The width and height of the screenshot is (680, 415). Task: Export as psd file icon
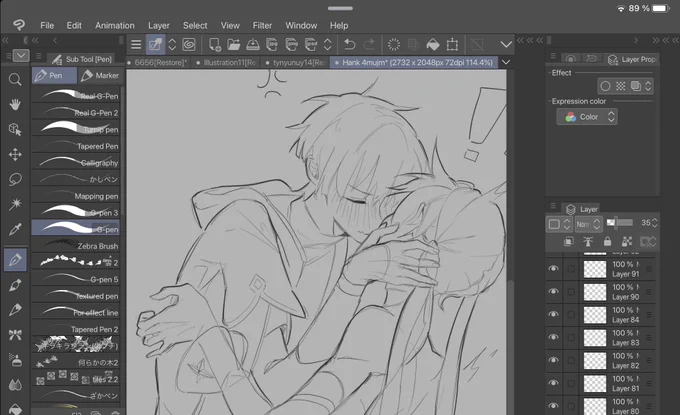pos(311,44)
